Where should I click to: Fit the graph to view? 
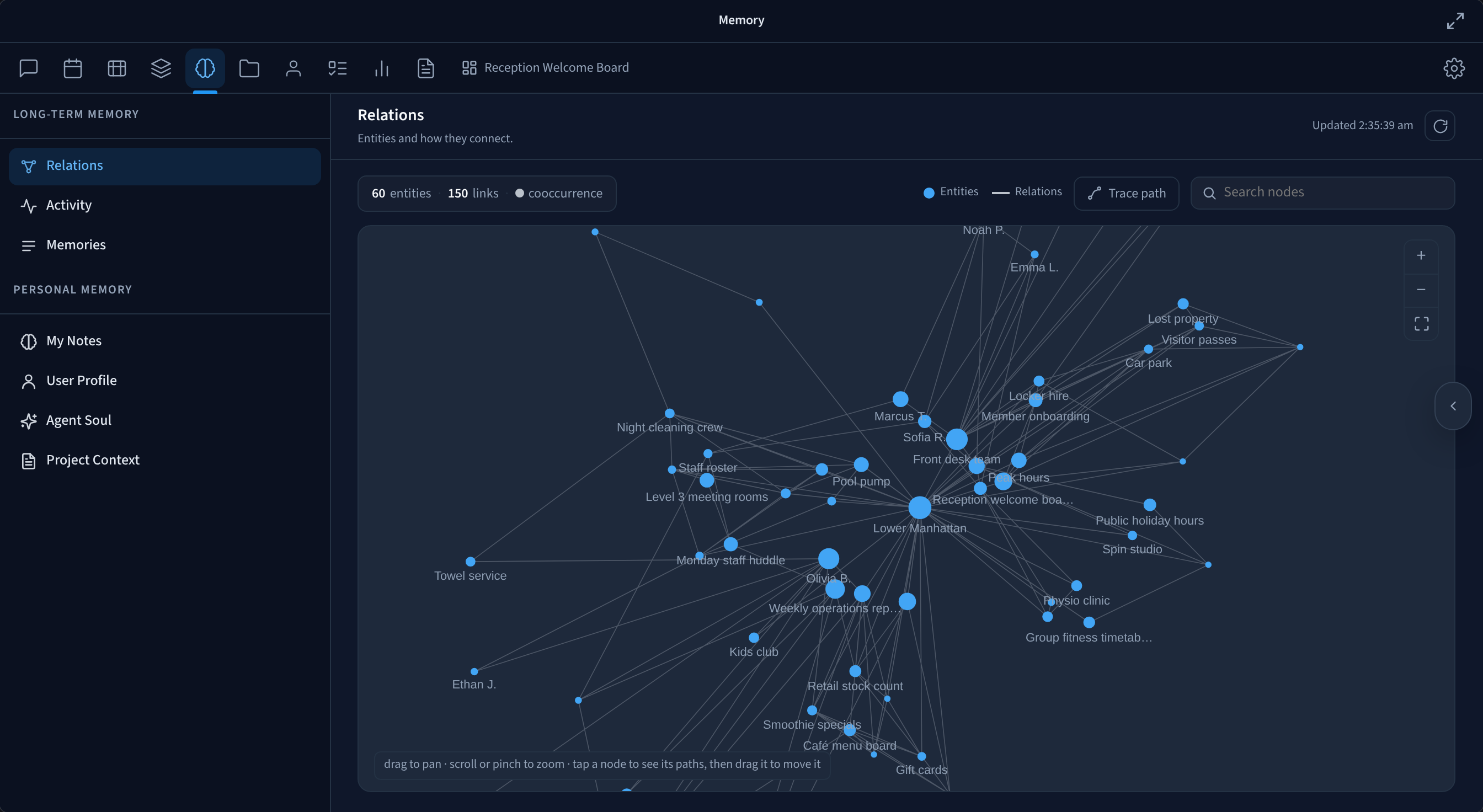[1421, 323]
